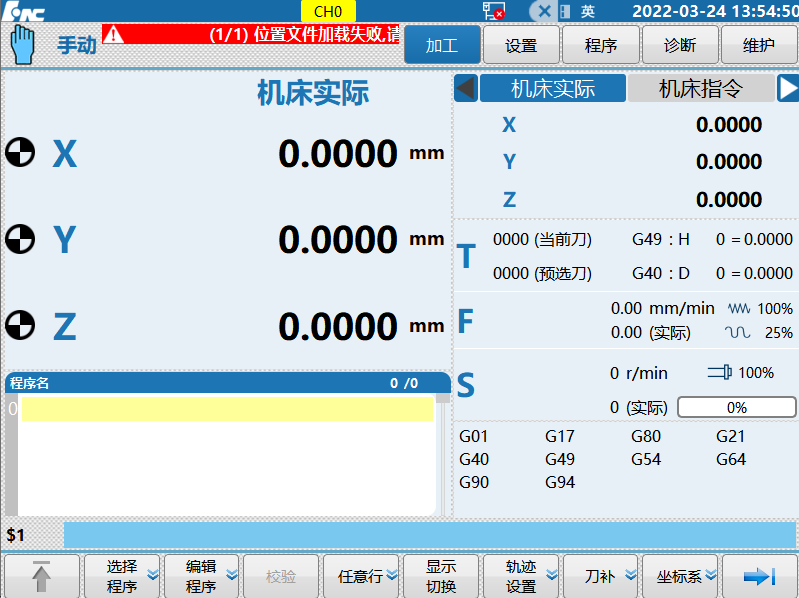Screen dimensions: 799x598
Task: Show previous coordinate view with left arrow
Action: [465, 89]
